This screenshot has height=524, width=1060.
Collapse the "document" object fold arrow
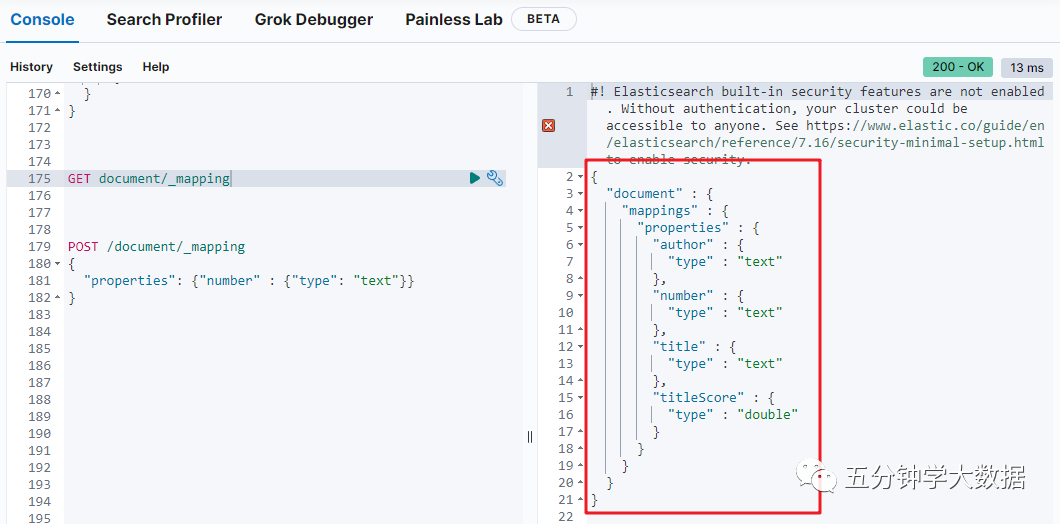coord(581,194)
